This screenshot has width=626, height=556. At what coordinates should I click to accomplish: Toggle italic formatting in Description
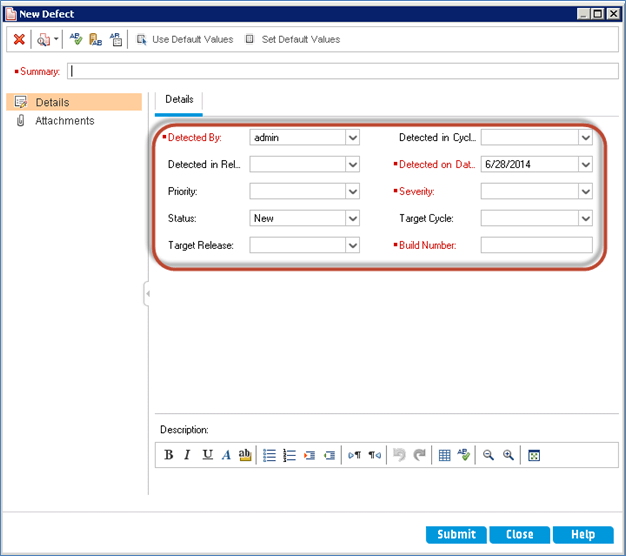[x=188, y=455]
